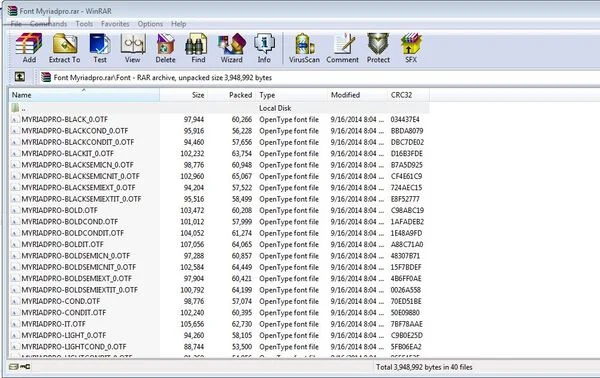The width and height of the screenshot is (600, 378).
Task: Click file icon of MYRIADPRO-BOLD.OTF
Action: [15, 210]
